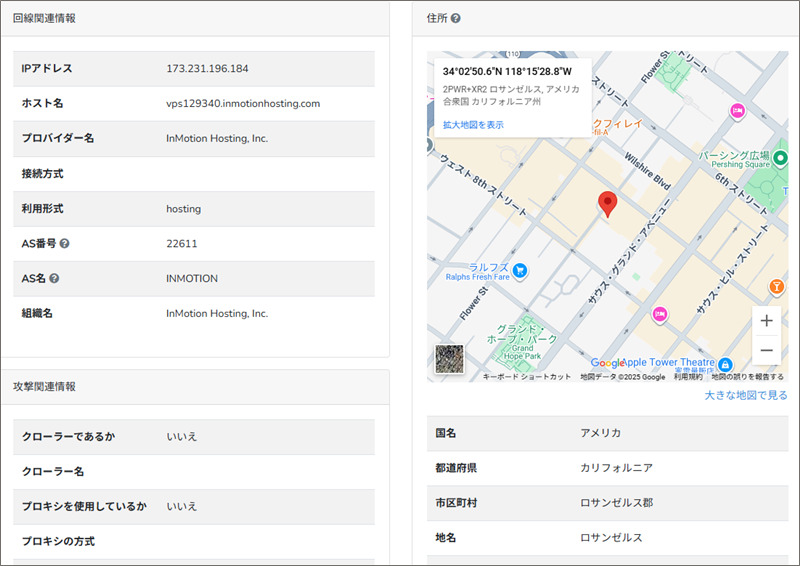Screen dimensions: 800x566
Task: Click the IP address value 173.231.196.184
Action: [x=207, y=69]
